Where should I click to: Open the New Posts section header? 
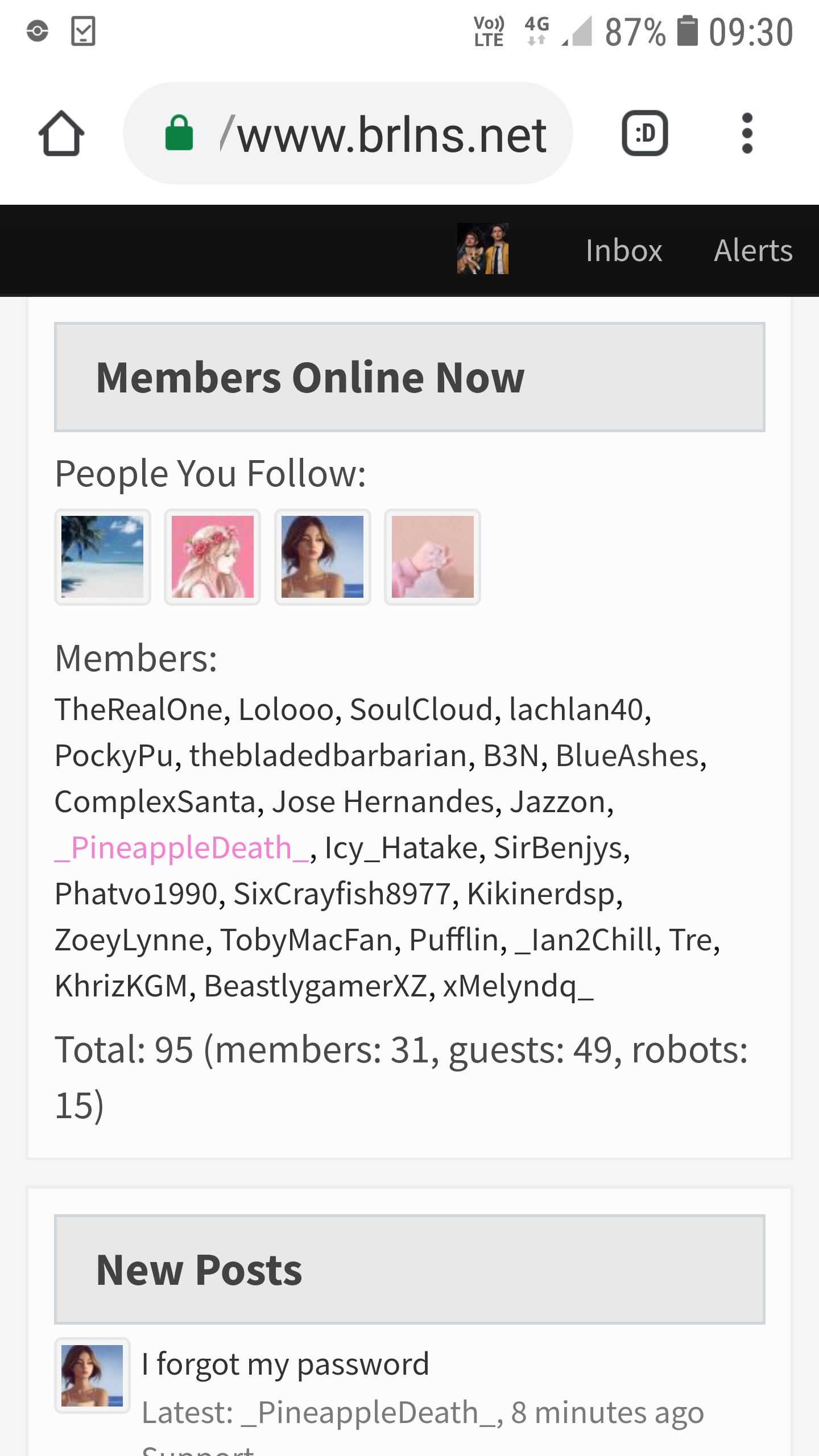tap(409, 1269)
